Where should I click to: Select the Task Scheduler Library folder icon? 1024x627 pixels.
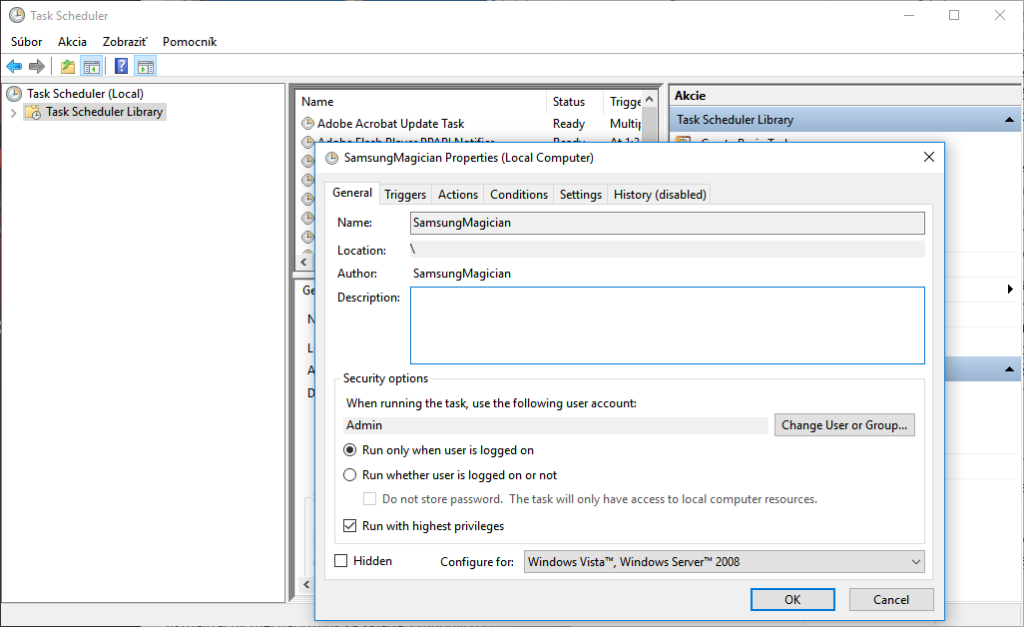33,112
